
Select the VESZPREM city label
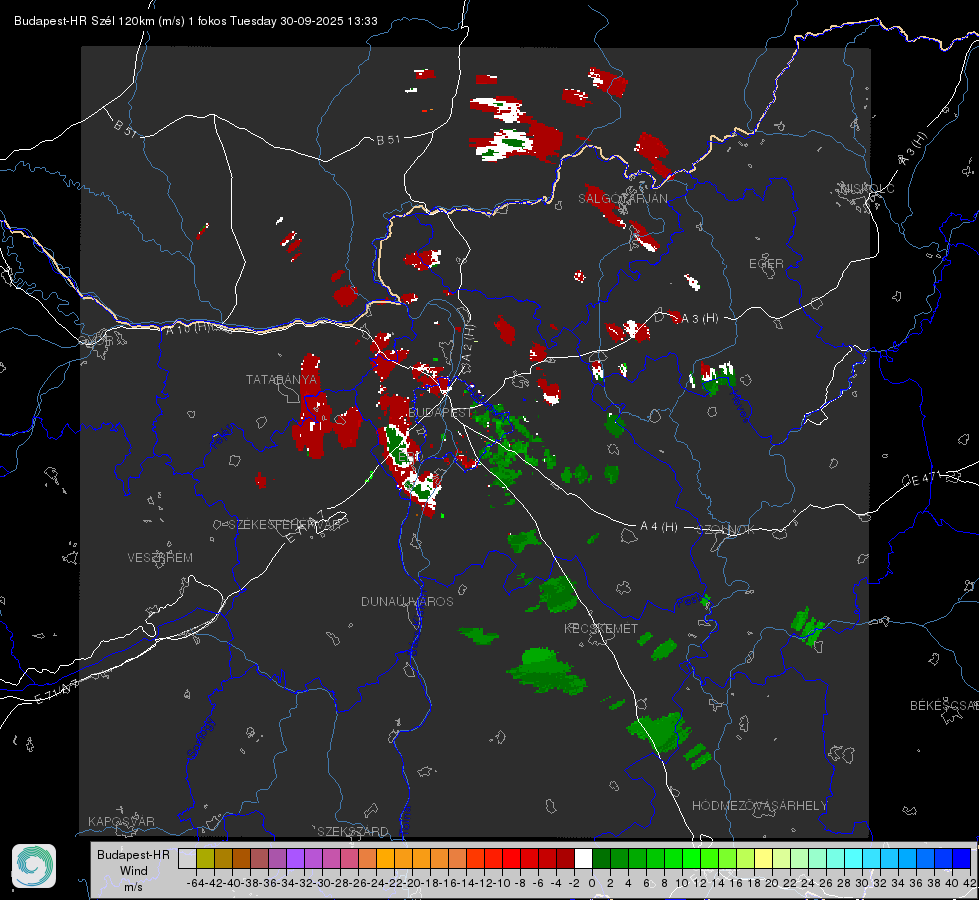(160, 558)
